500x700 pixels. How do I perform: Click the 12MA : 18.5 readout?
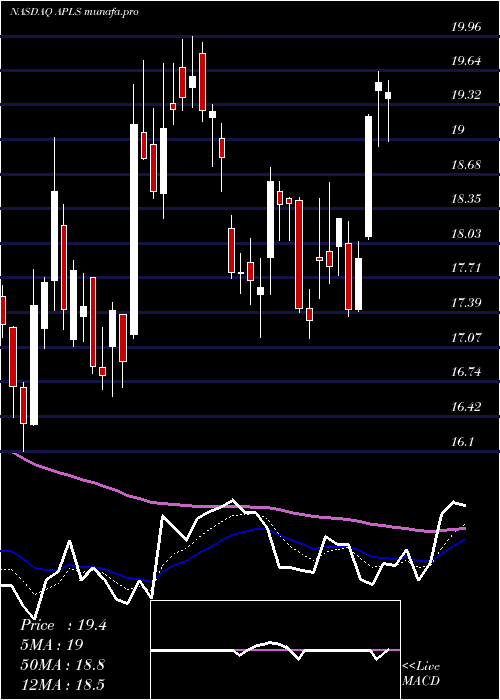(x=62, y=684)
